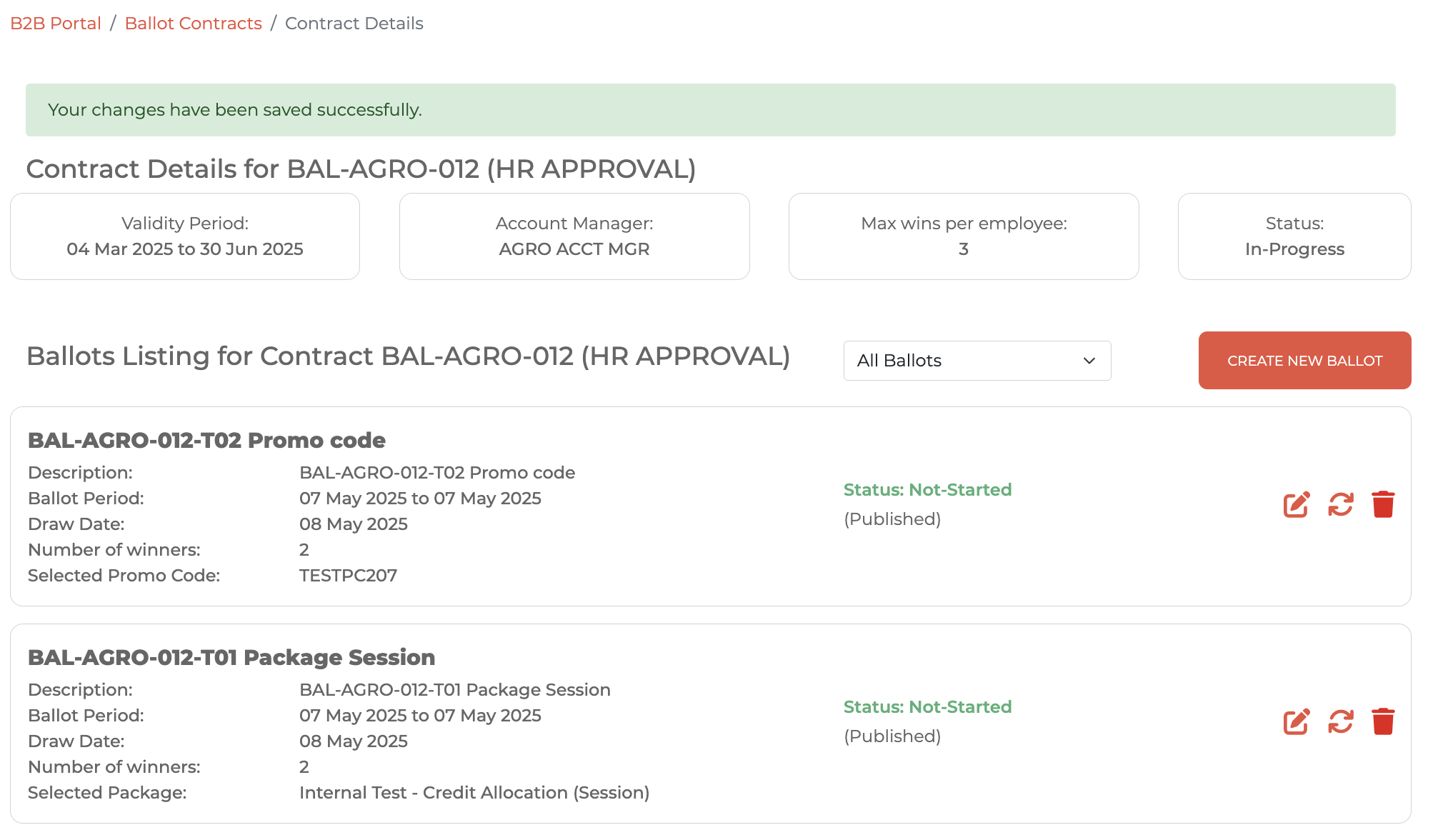Viewport: 1433px width, 840px height.
Task: Edit the BAL-AGRO-012-T02 Promo code ballot
Action: tap(1296, 504)
